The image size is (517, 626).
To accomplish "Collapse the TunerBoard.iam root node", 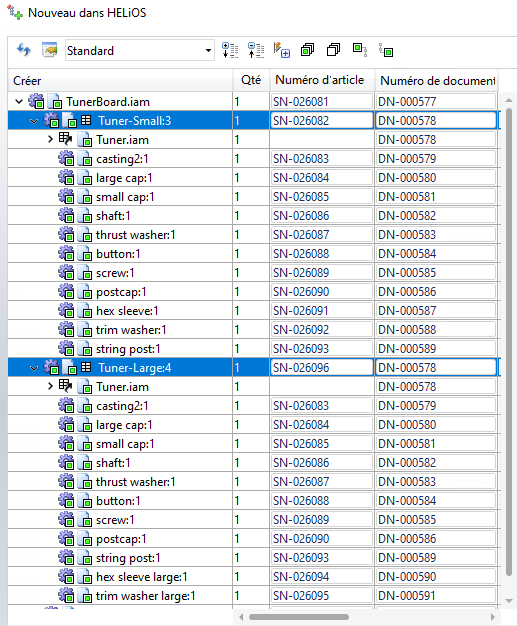I will (19, 102).
